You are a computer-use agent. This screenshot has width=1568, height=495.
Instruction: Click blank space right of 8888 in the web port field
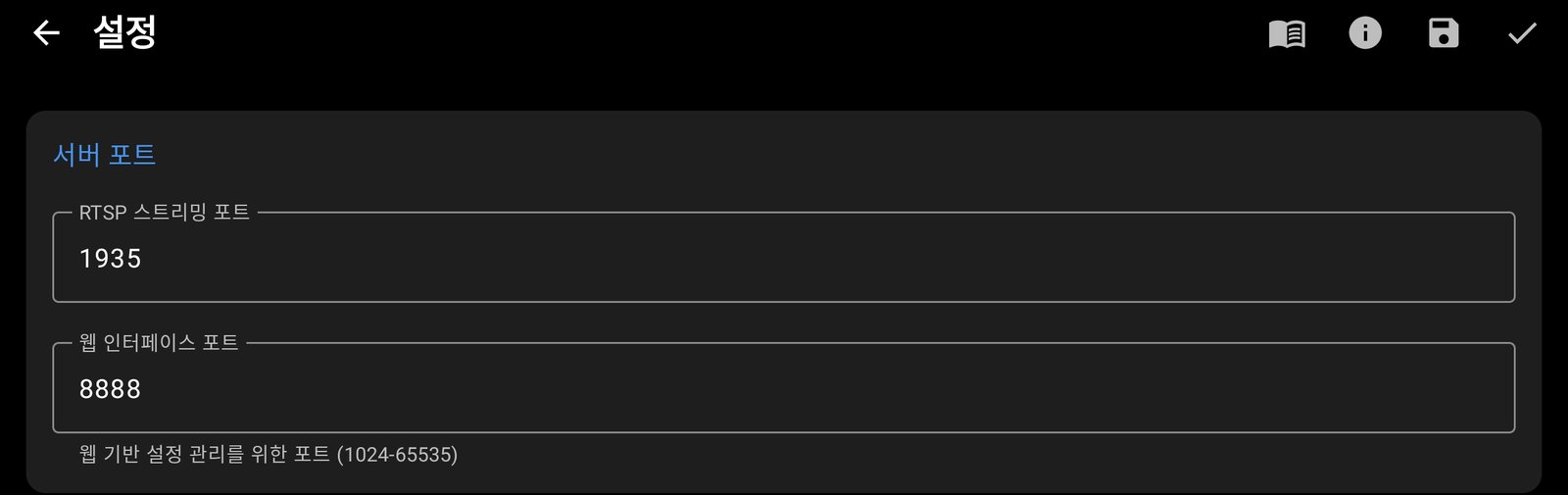coord(833,389)
